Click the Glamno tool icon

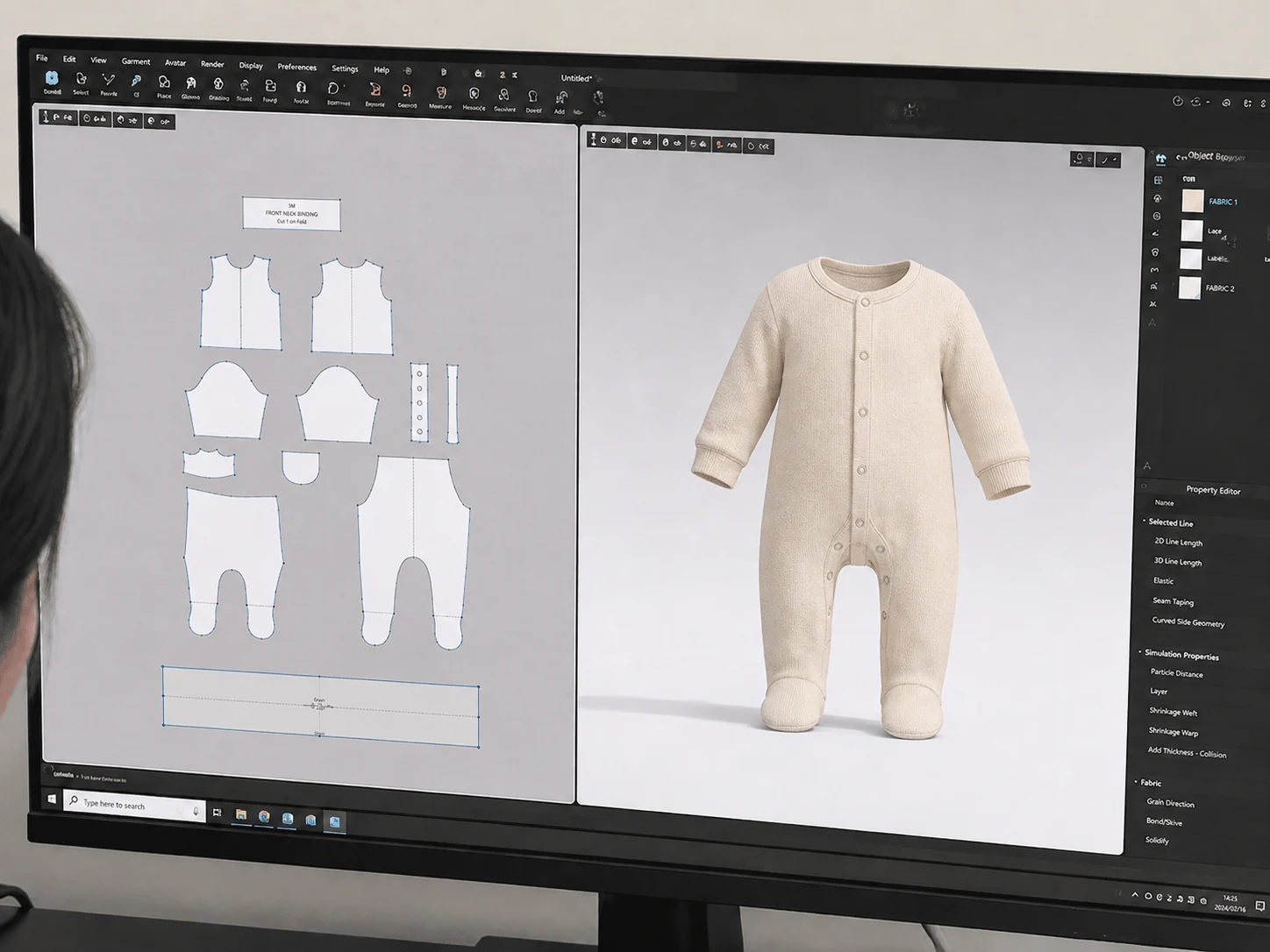click(x=190, y=83)
